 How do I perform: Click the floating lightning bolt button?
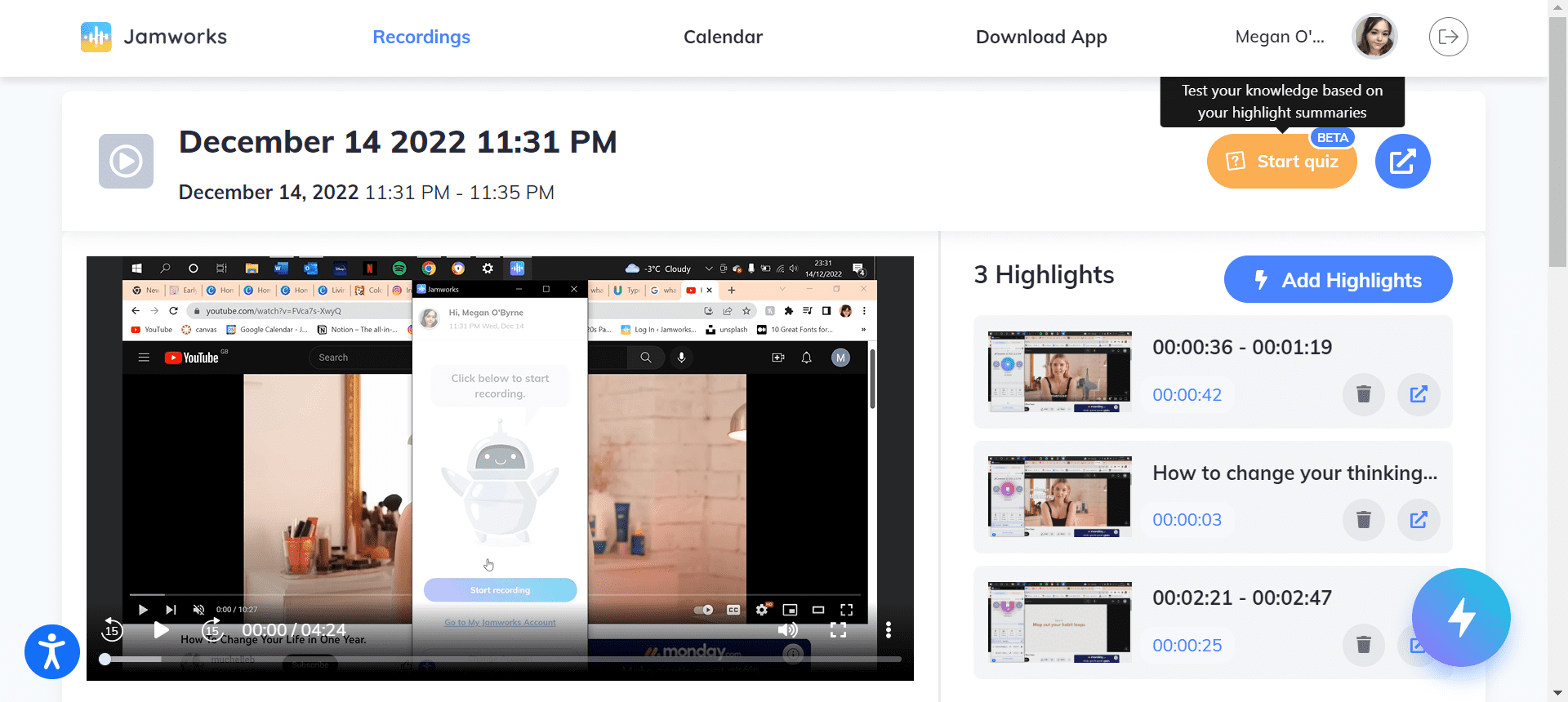(1460, 617)
